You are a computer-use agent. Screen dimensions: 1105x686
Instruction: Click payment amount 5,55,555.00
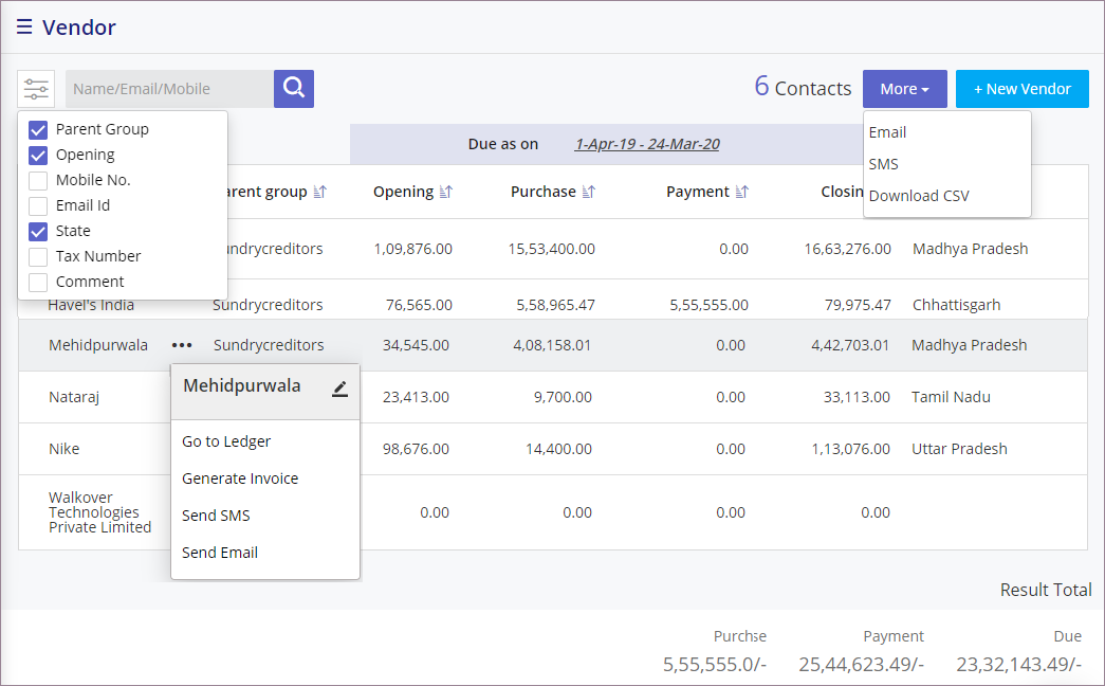709,305
